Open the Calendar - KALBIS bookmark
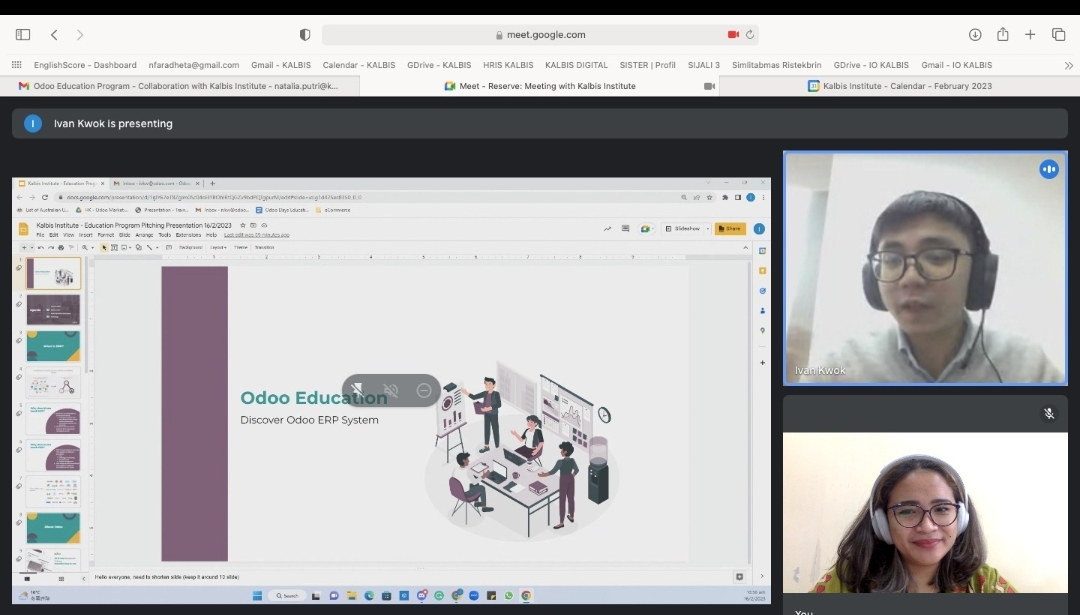Viewport: 1080px width, 615px height. (x=359, y=65)
